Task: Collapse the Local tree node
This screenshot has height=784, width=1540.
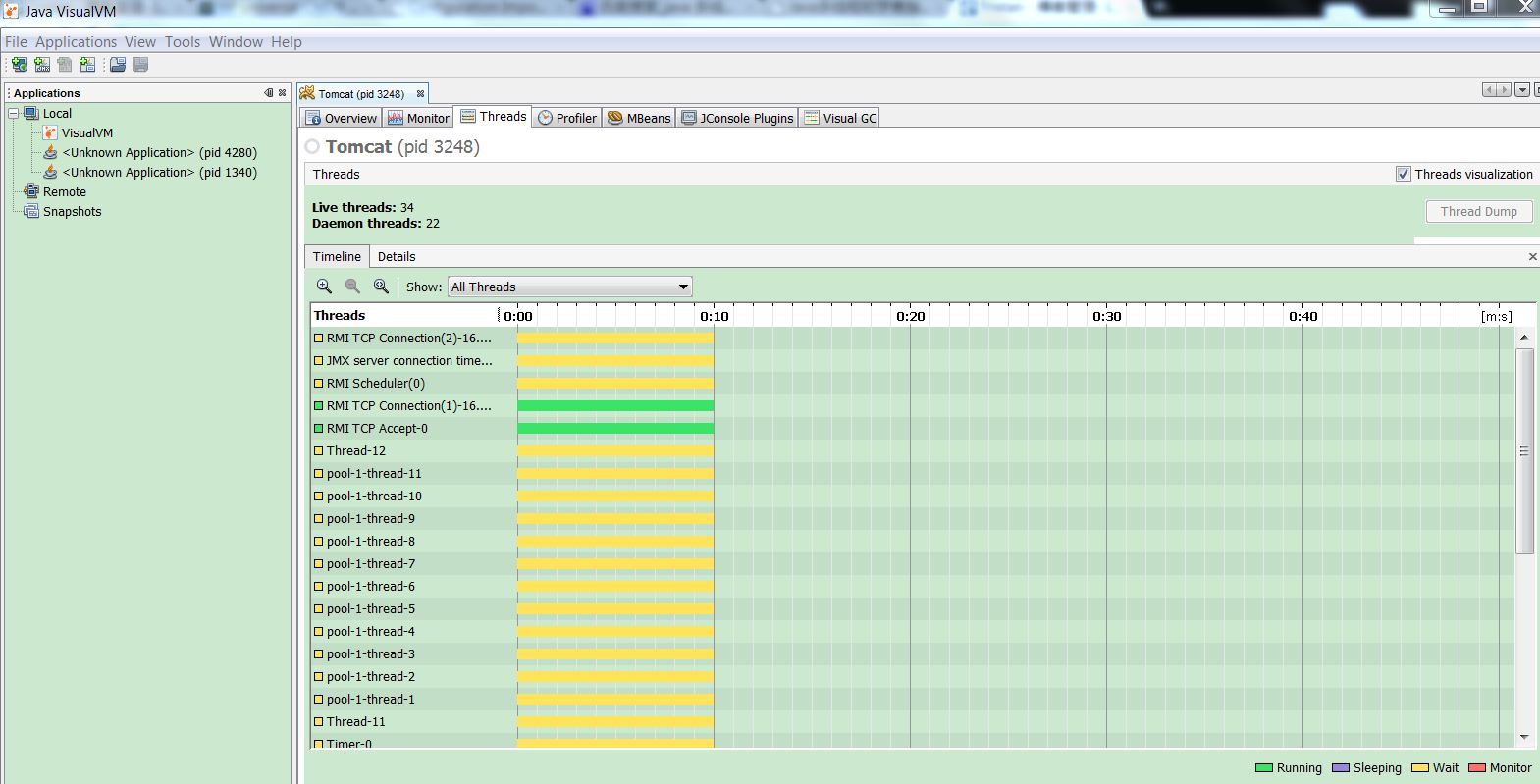Action: [14, 114]
